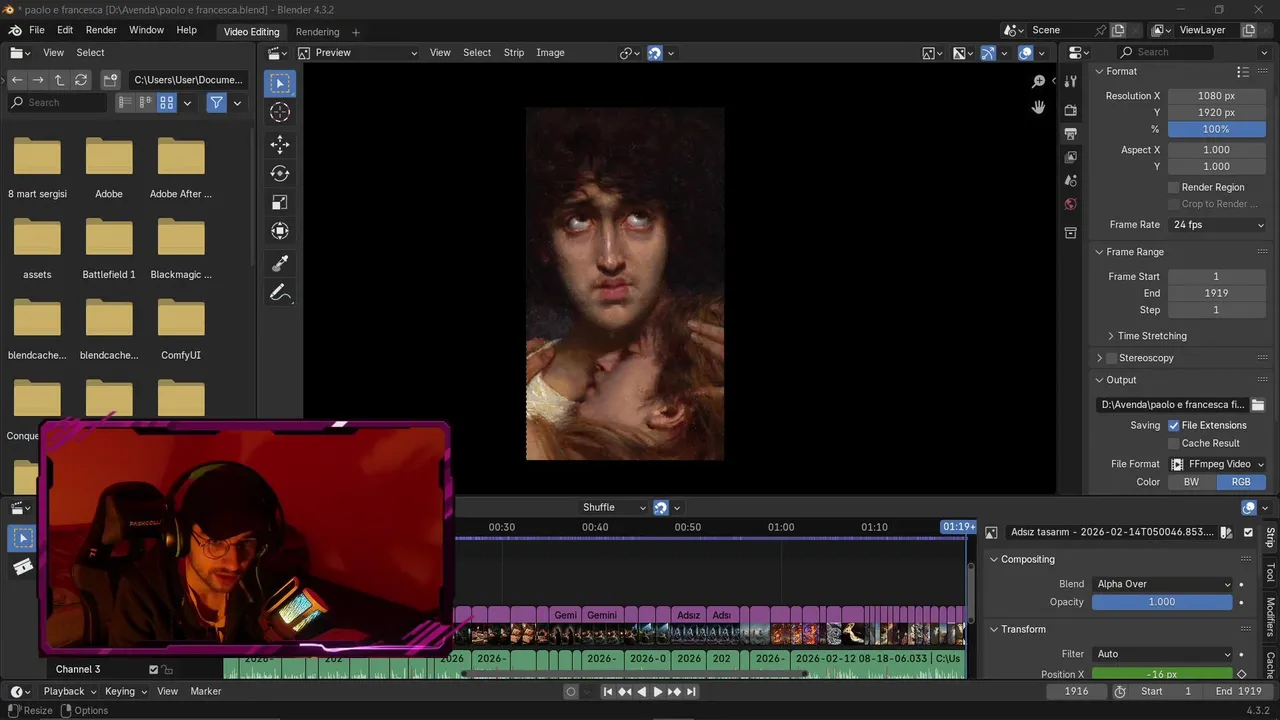This screenshot has height=720, width=1280.
Task: Click Resolution percentage 100% slider
Action: click(x=1216, y=129)
